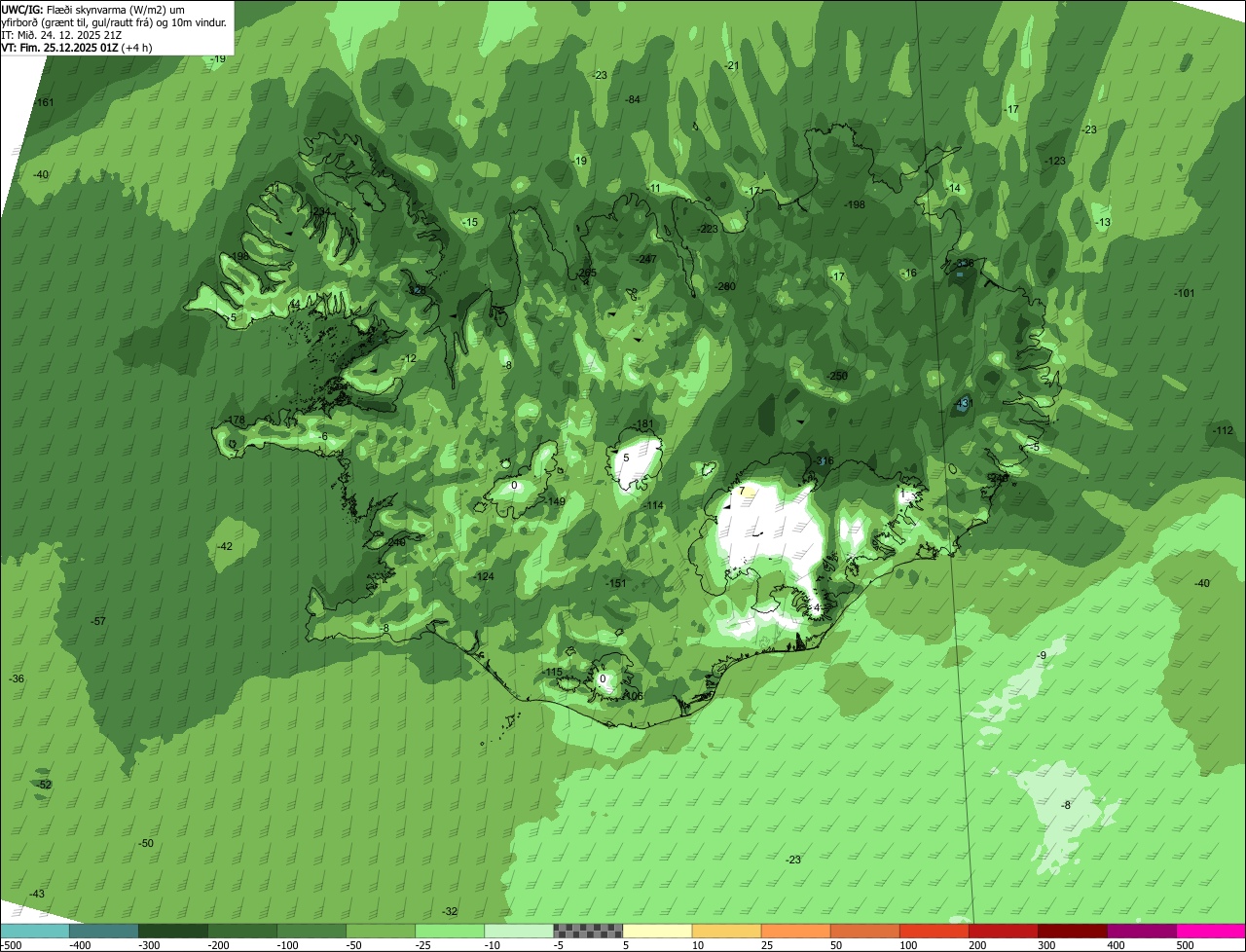Click the 'IT: Mið. 24. 12. 2025 21Z' line
Screen dimensions: 1246x952
61,34
